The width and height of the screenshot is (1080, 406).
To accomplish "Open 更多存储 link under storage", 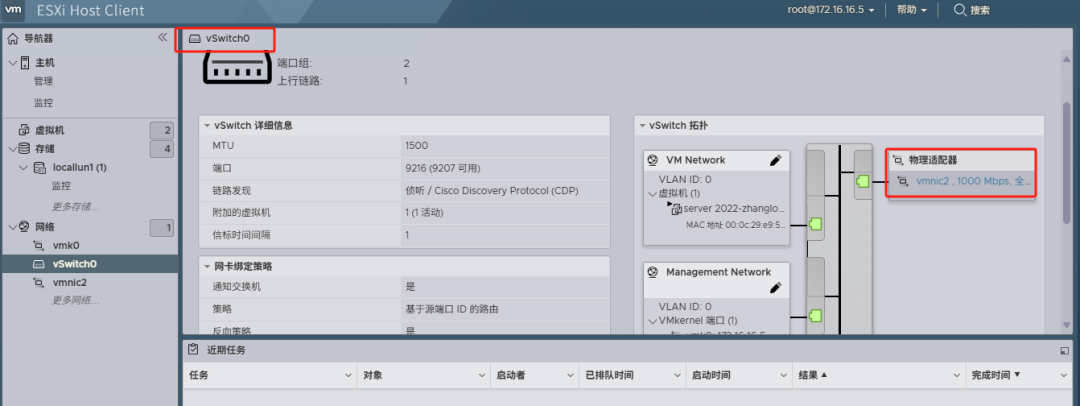I will [76, 207].
